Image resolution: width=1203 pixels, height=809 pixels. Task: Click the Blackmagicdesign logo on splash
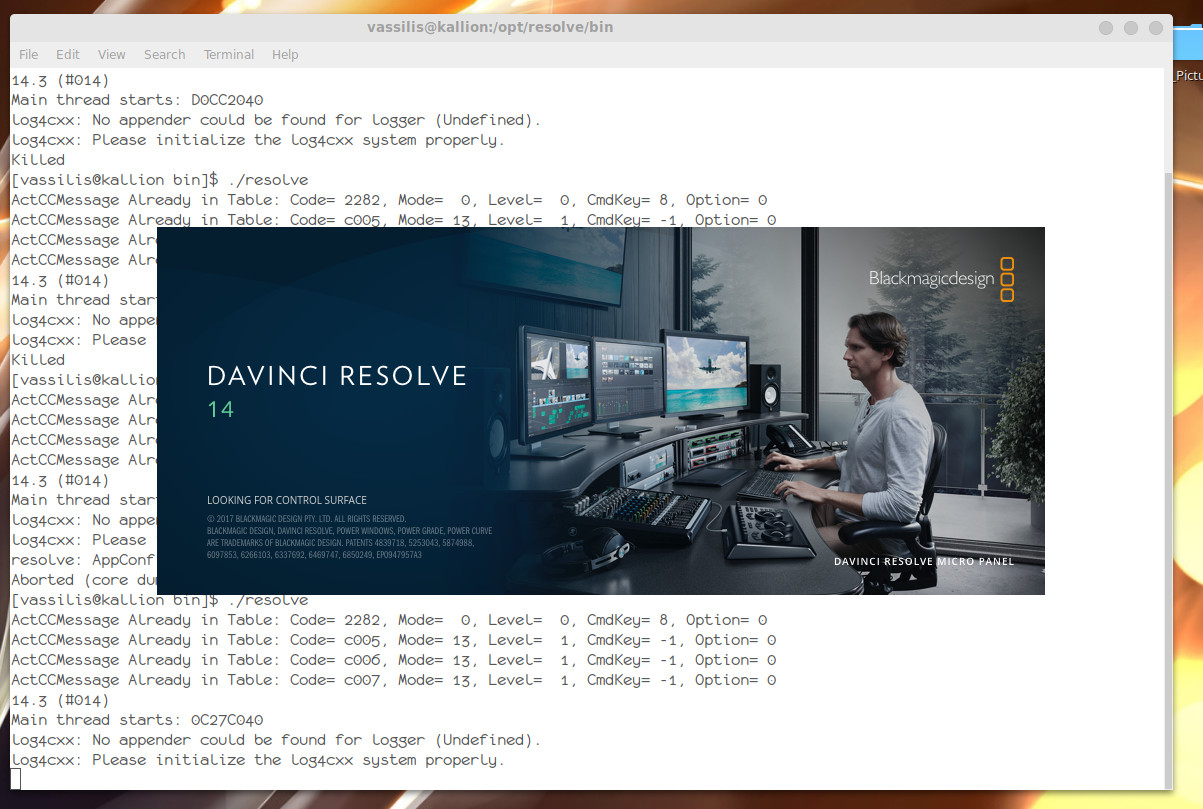[942, 279]
